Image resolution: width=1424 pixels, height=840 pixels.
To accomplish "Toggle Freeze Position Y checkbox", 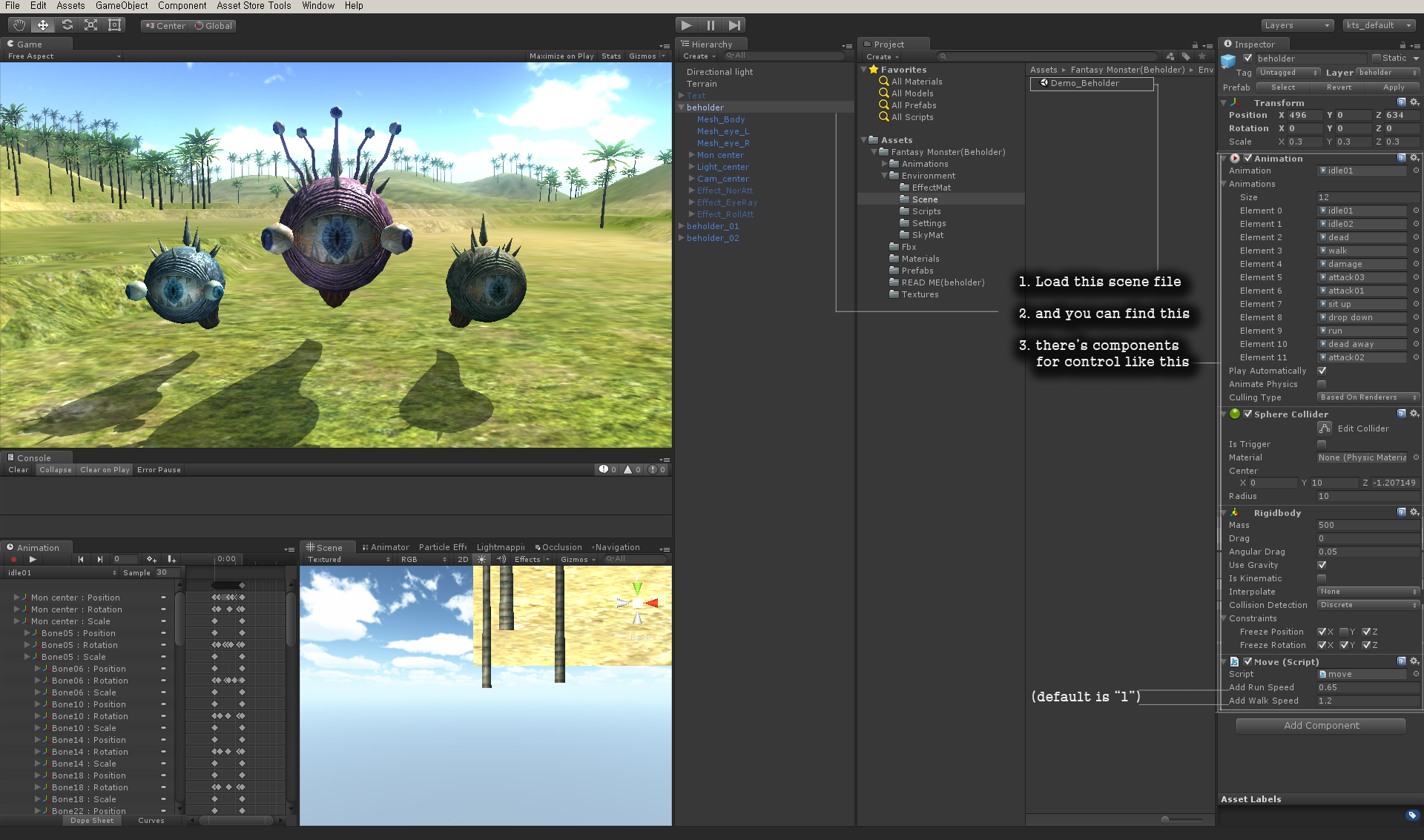I will coord(1344,632).
